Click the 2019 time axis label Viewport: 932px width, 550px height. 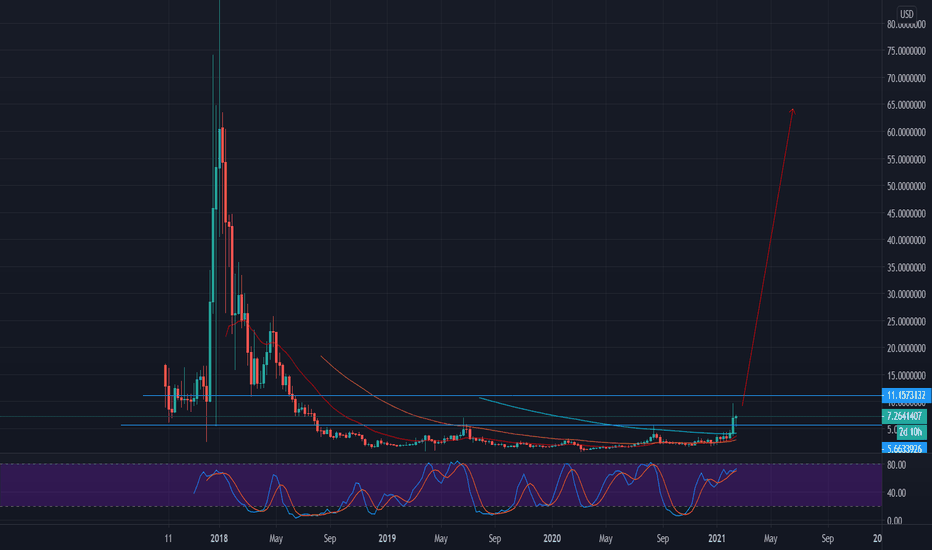pyautogui.click(x=387, y=538)
